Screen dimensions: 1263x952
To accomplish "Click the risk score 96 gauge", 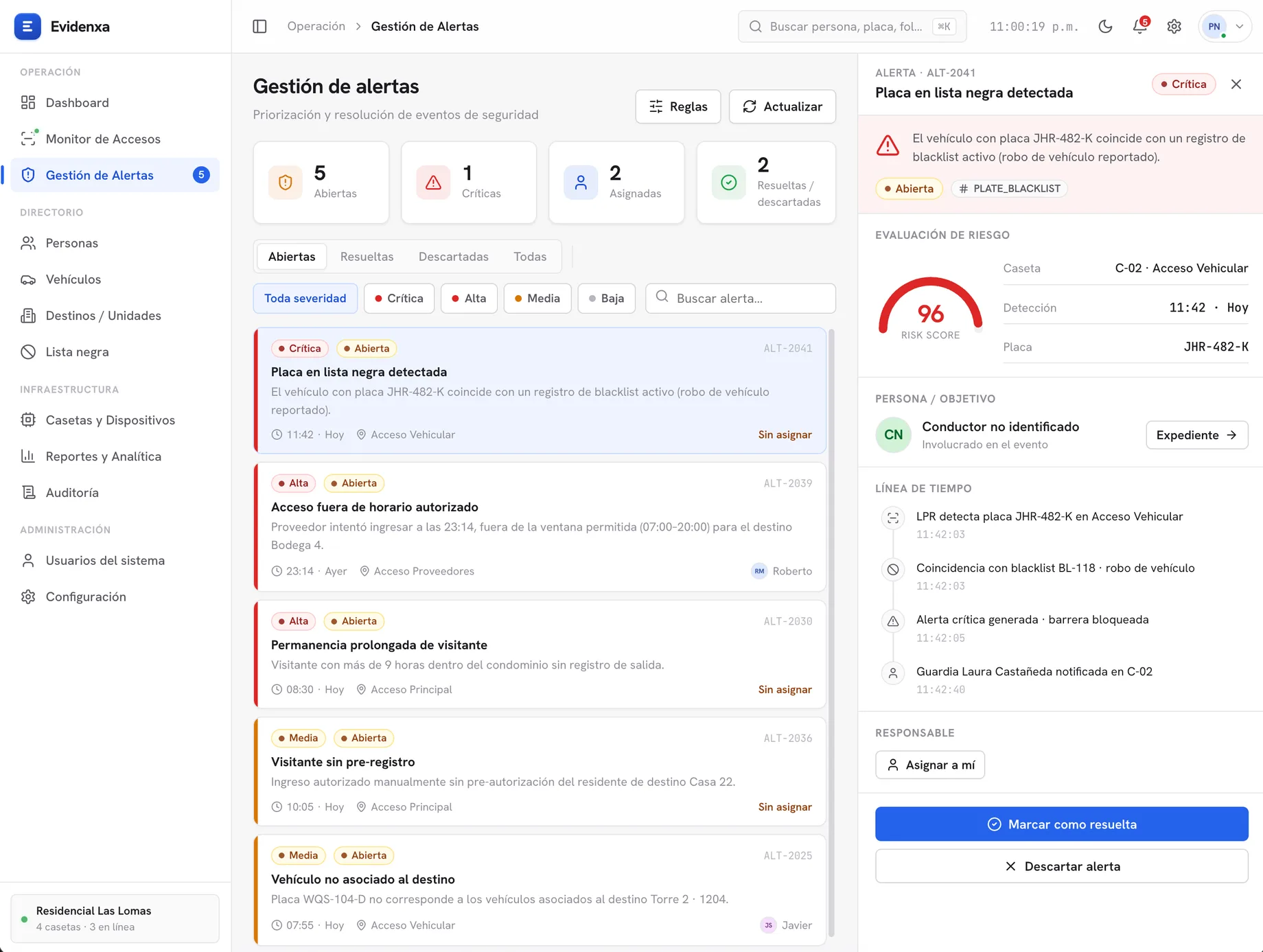I will point(931,310).
